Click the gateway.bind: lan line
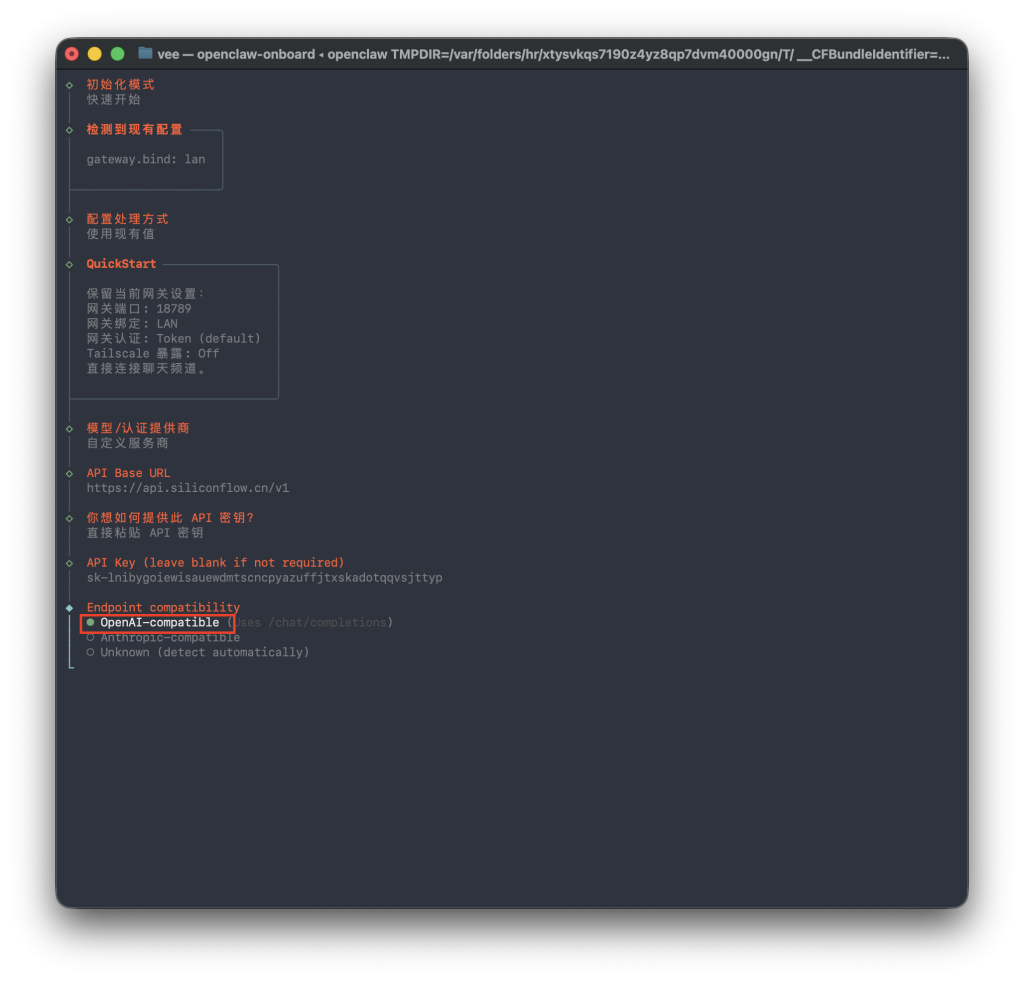The height and width of the screenshot is (982, 1024). [x=145, y=159]
